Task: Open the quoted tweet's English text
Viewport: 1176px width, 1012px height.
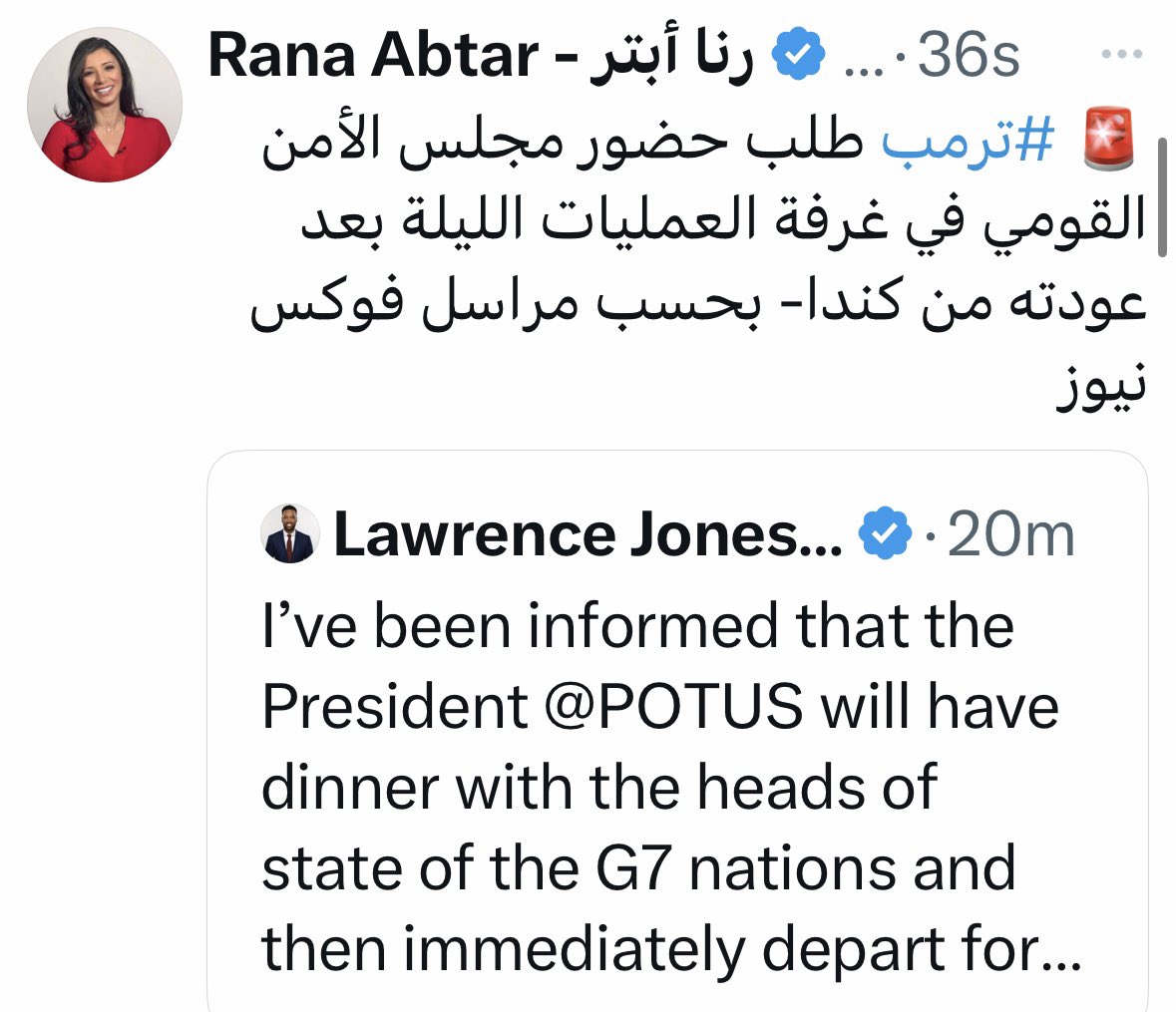Action: pos(638,788)
